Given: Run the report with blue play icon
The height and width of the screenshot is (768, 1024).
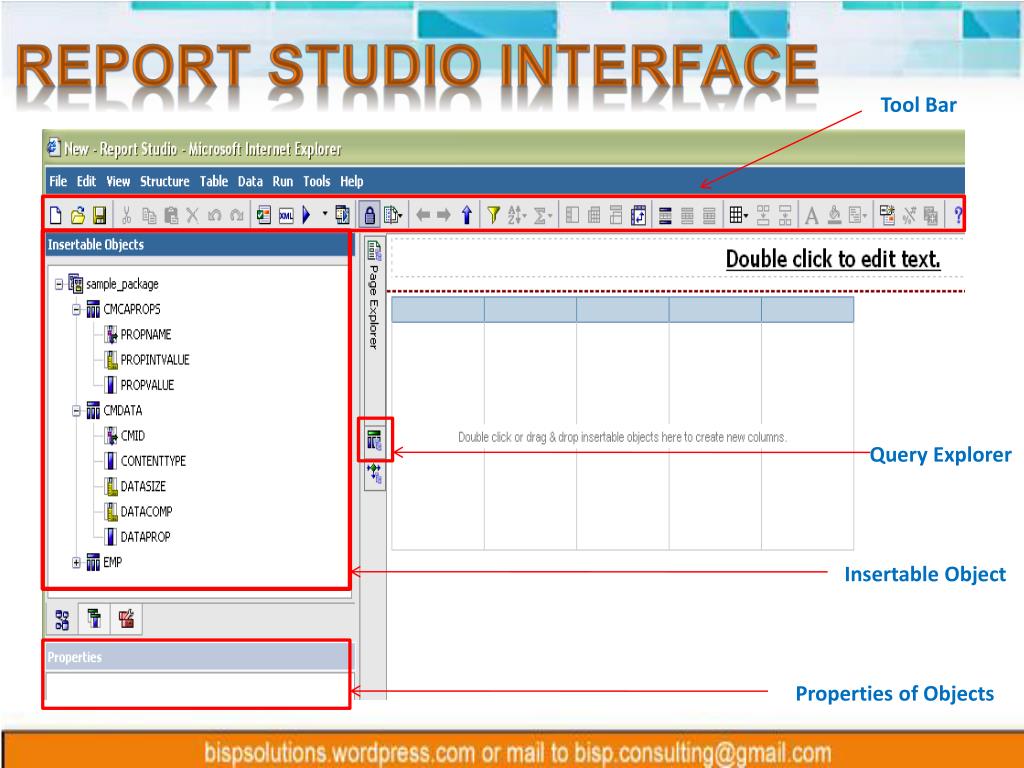Looking at the screenshot, I should [x=306, y=214].
